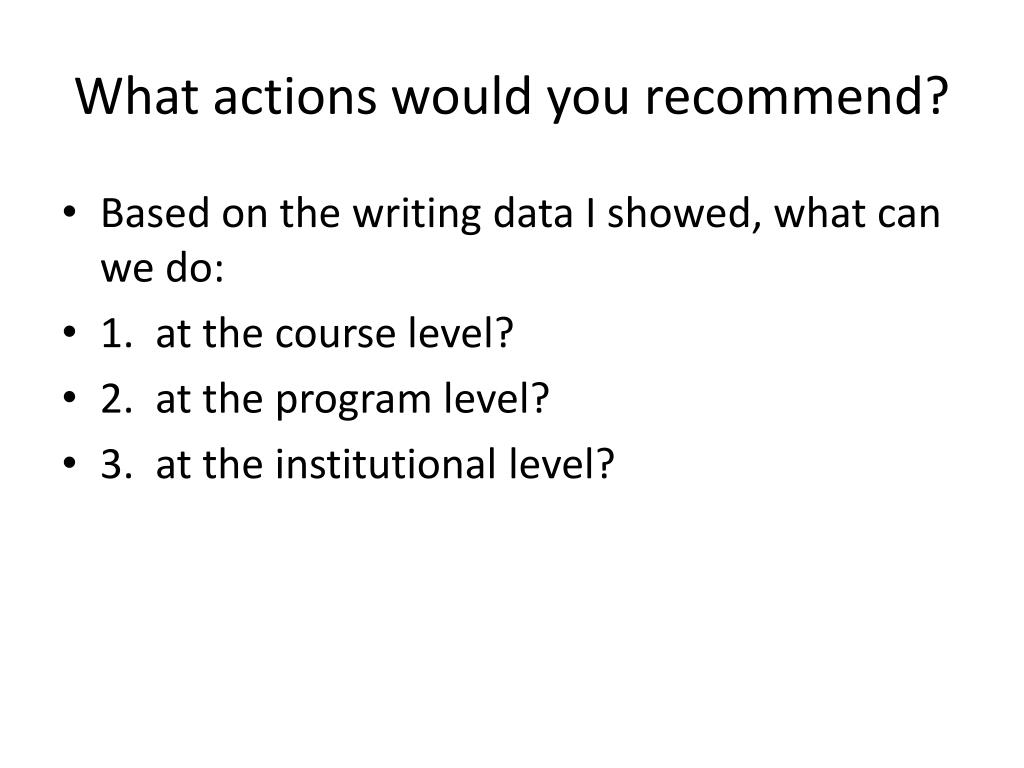Click the word 'showed,' in first bullet
This screenshot has width=1024, height=768.
[x=684, y=214]
